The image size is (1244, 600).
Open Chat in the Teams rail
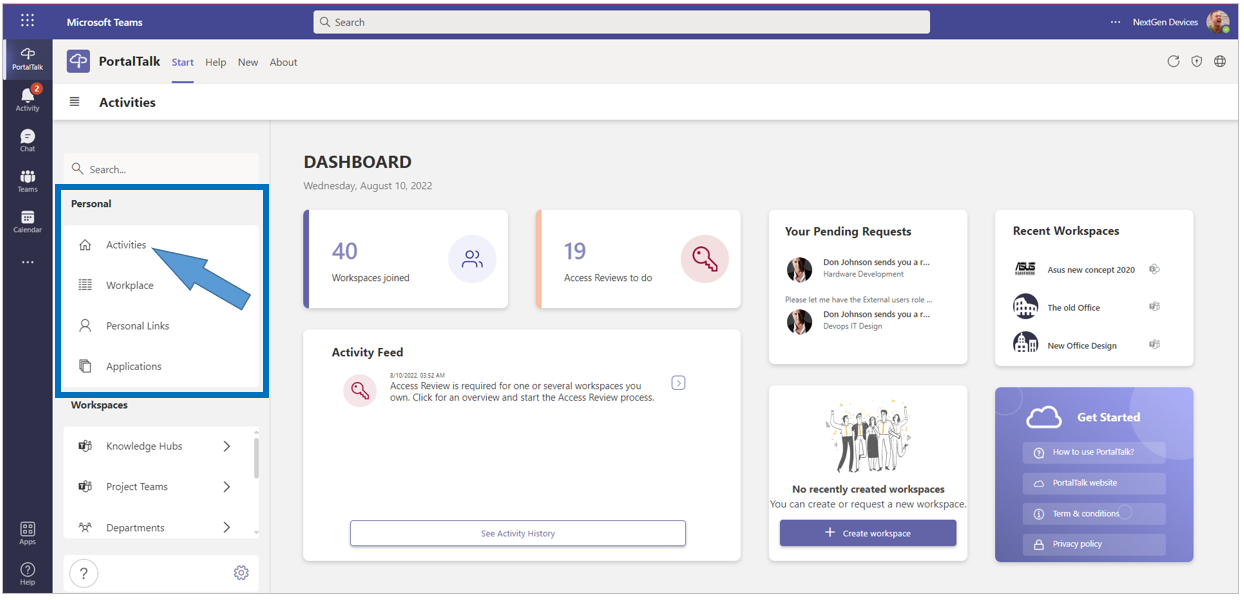27,140
